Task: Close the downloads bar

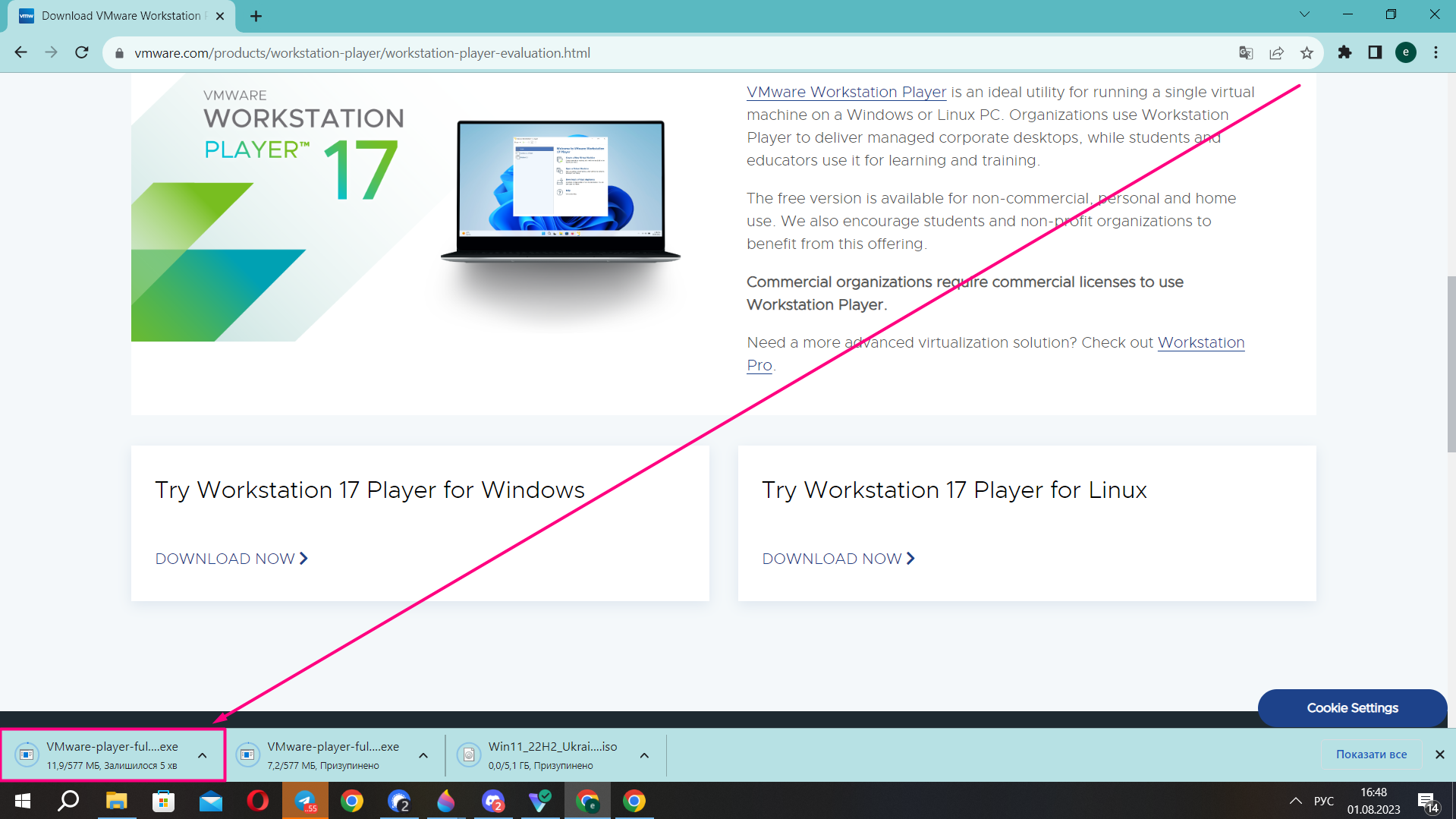Action: (x=1439, y=754)
